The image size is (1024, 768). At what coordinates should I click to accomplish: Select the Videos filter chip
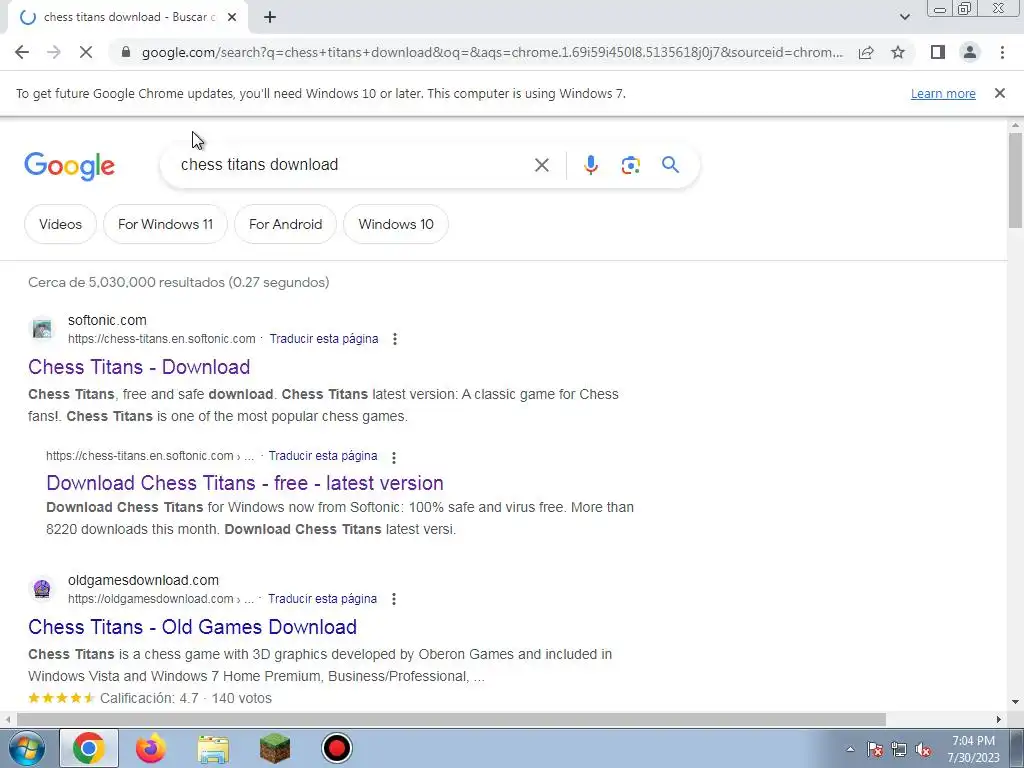pos(60,224)
